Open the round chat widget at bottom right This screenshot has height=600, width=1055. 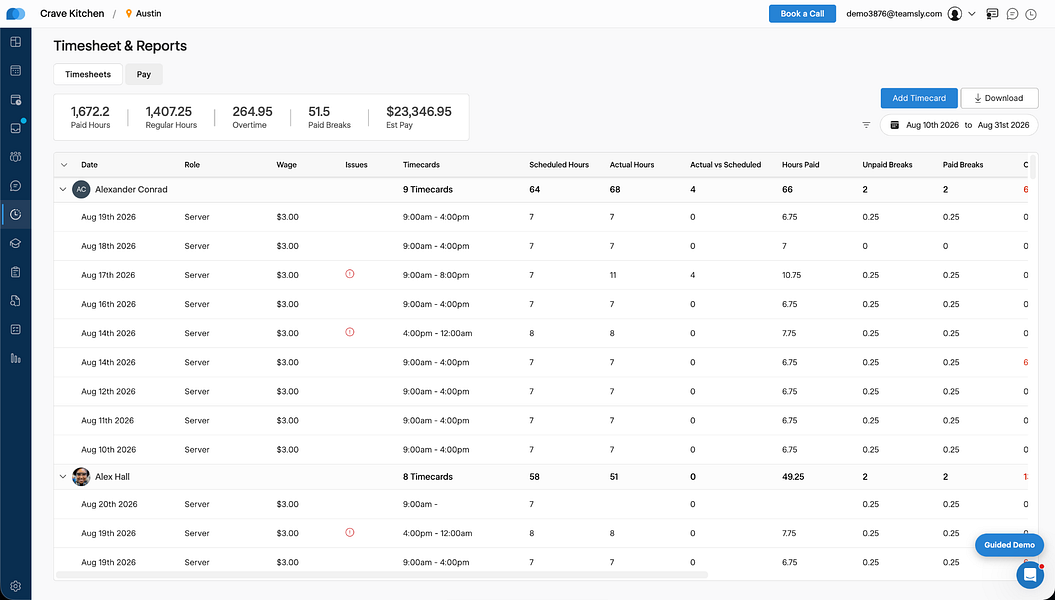point(1029,575)
